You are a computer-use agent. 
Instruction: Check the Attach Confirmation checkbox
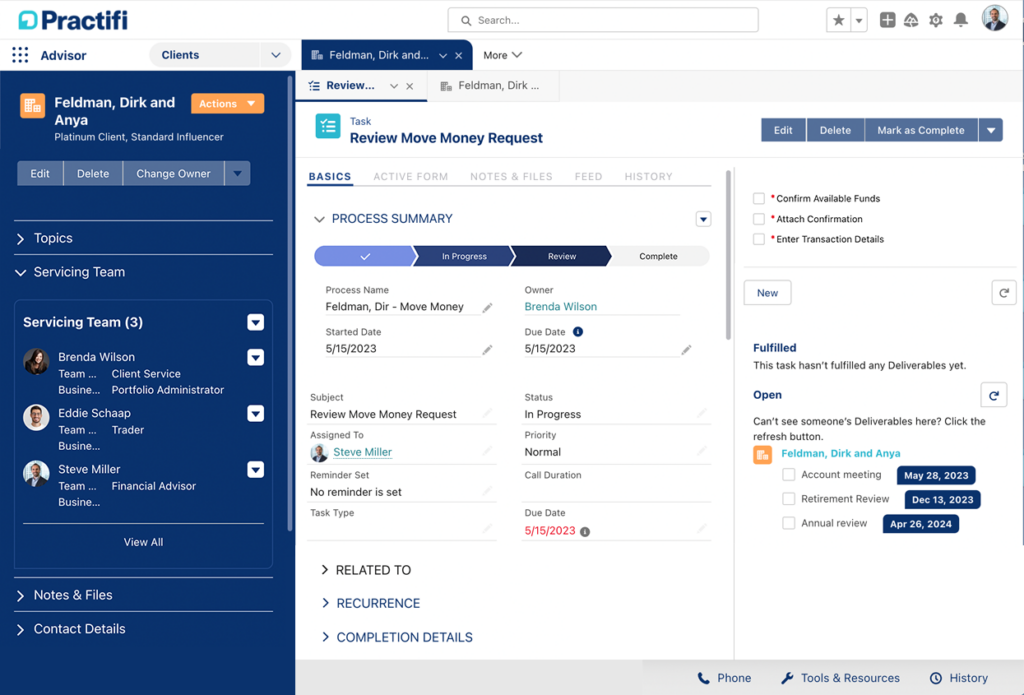[x=758, y=218]
